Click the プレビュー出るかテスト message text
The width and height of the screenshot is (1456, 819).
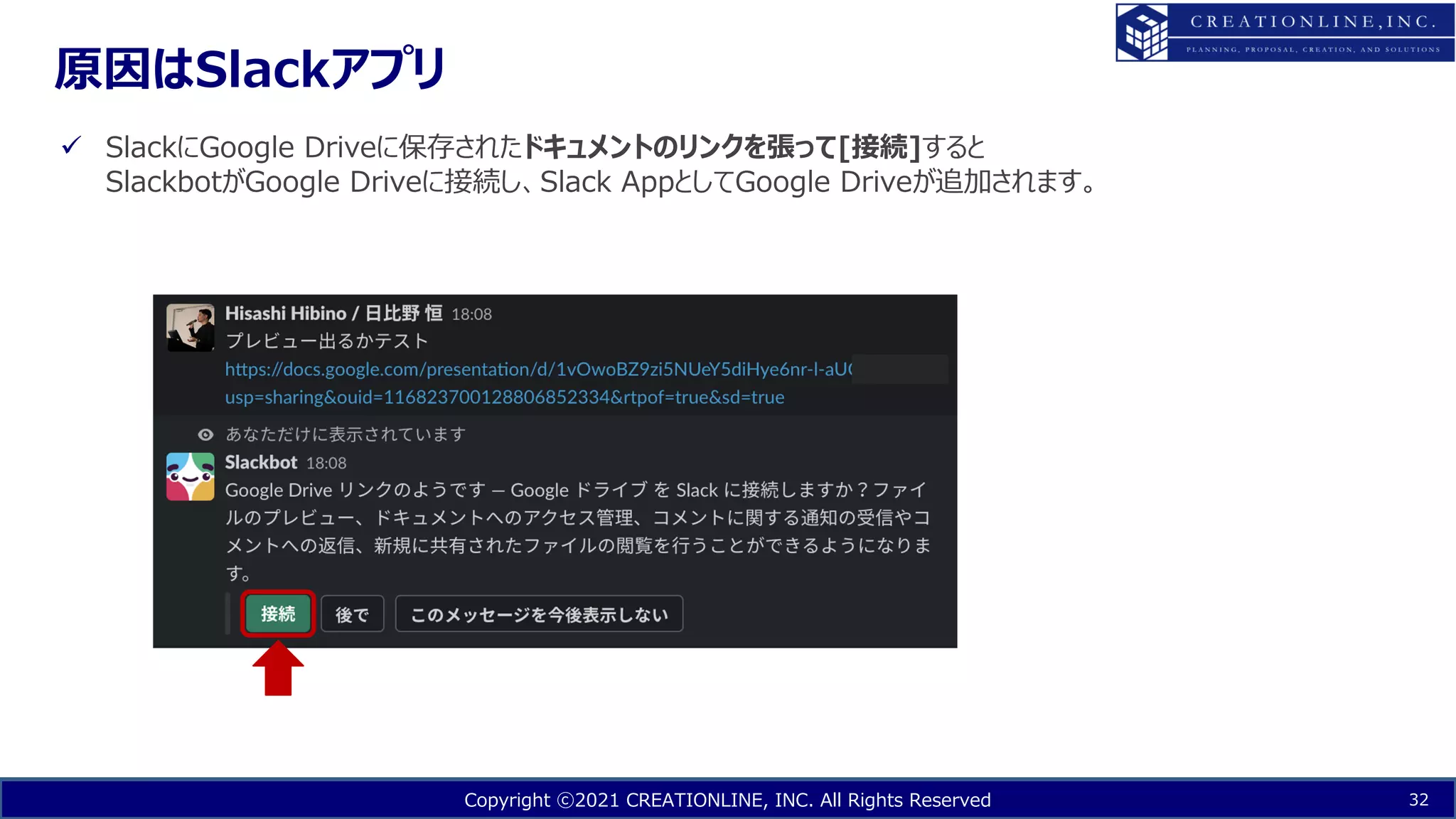coord(327,341)
